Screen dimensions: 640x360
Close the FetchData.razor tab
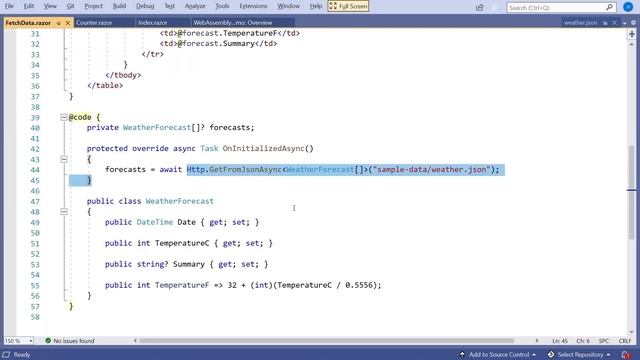click(68, 23)
